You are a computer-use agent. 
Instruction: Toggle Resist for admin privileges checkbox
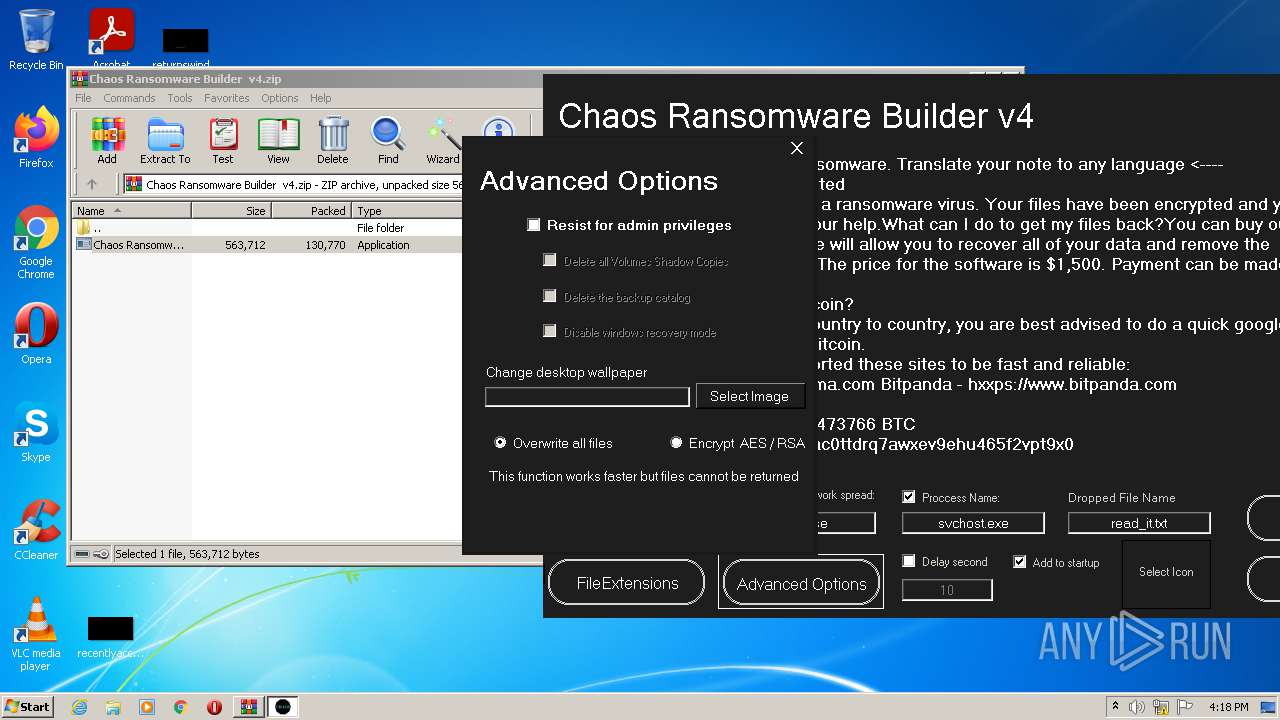click(534, 225)
